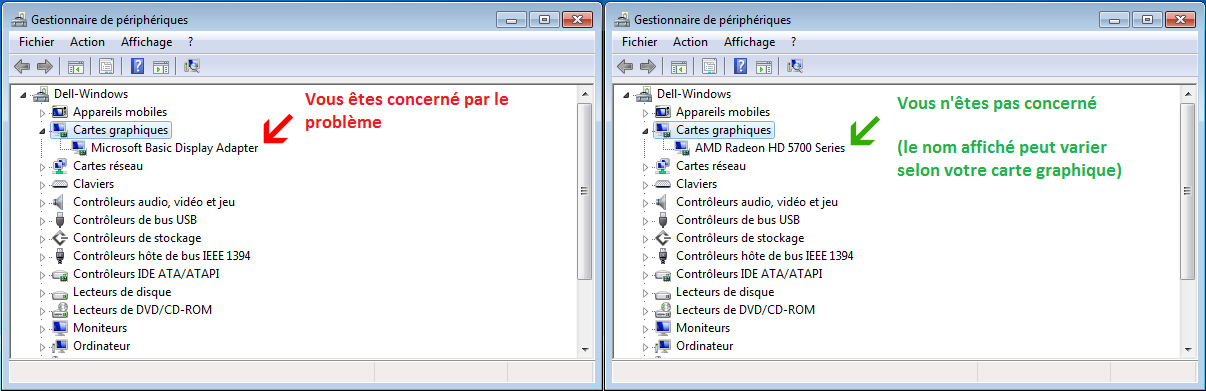This screenshot has width=1206, height=391.
Task: Expand Claviers in the right window
Action: (x=645, y=184)
